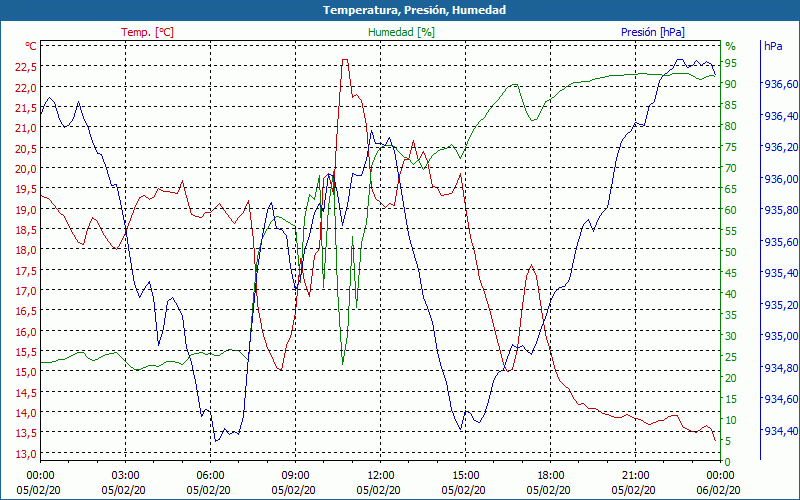Click temperature axis value '18,0'
Screen dimensions: 800x500
tap(27, 249)
